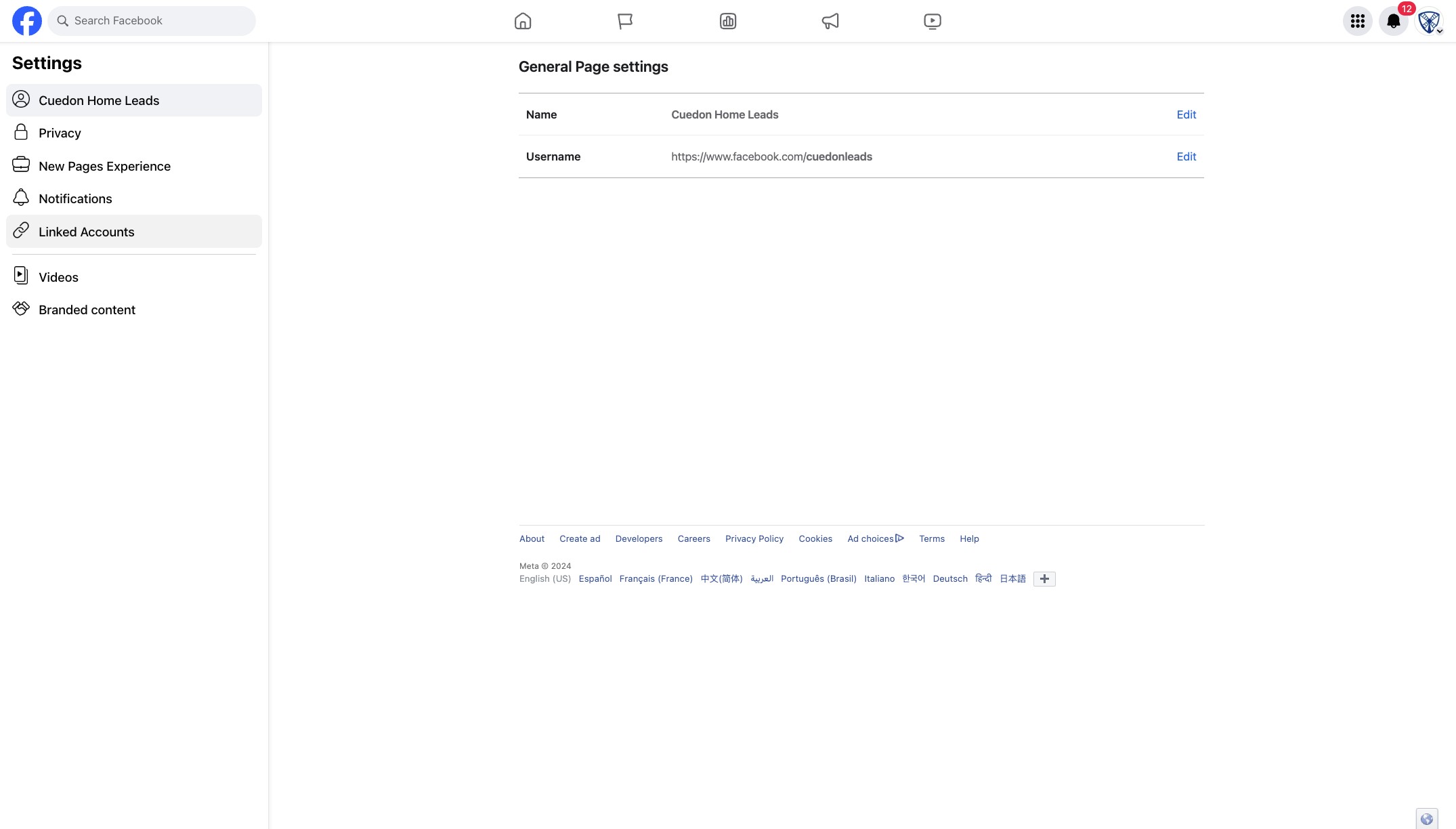The width and height of the screenshot is (1456, 829).
Task: Click the Privacy lock icon
Action: 21,132
